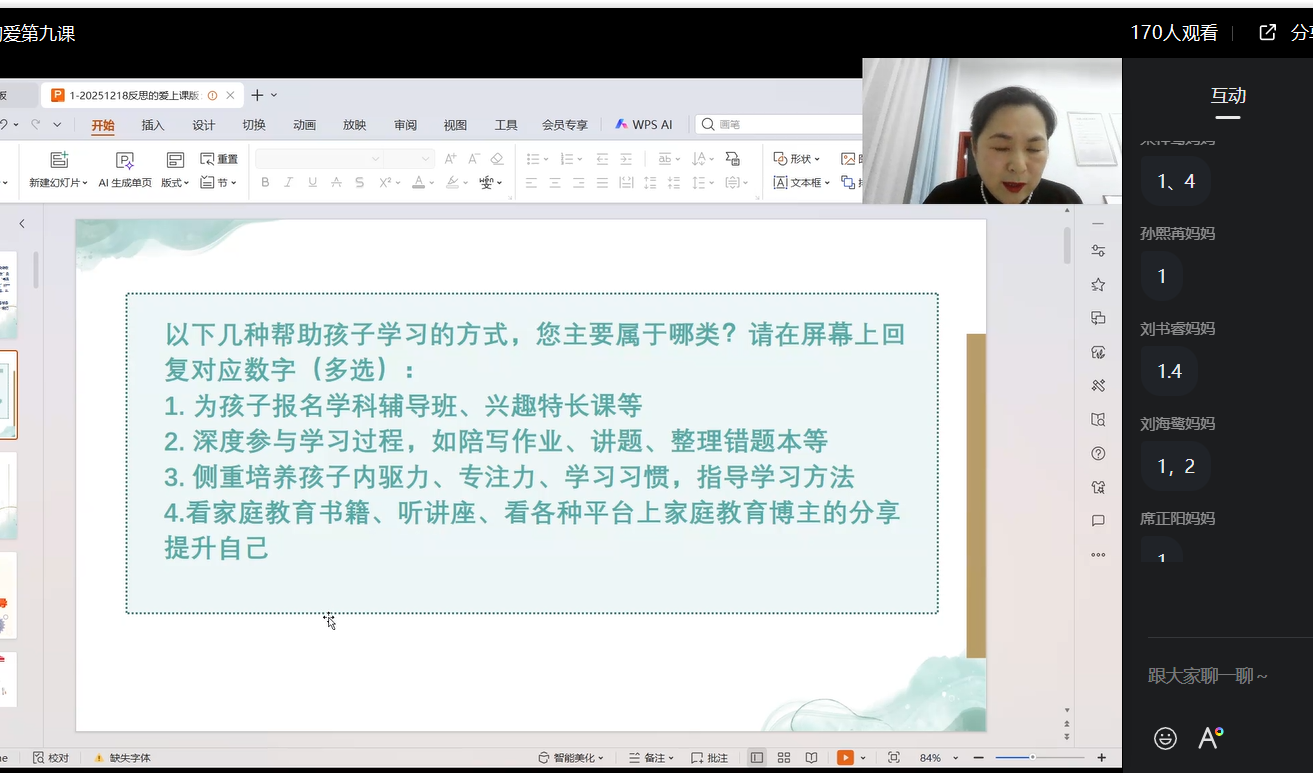
Task: Switch to the 插入 ribbon tab
Action: tap(153, 125)
